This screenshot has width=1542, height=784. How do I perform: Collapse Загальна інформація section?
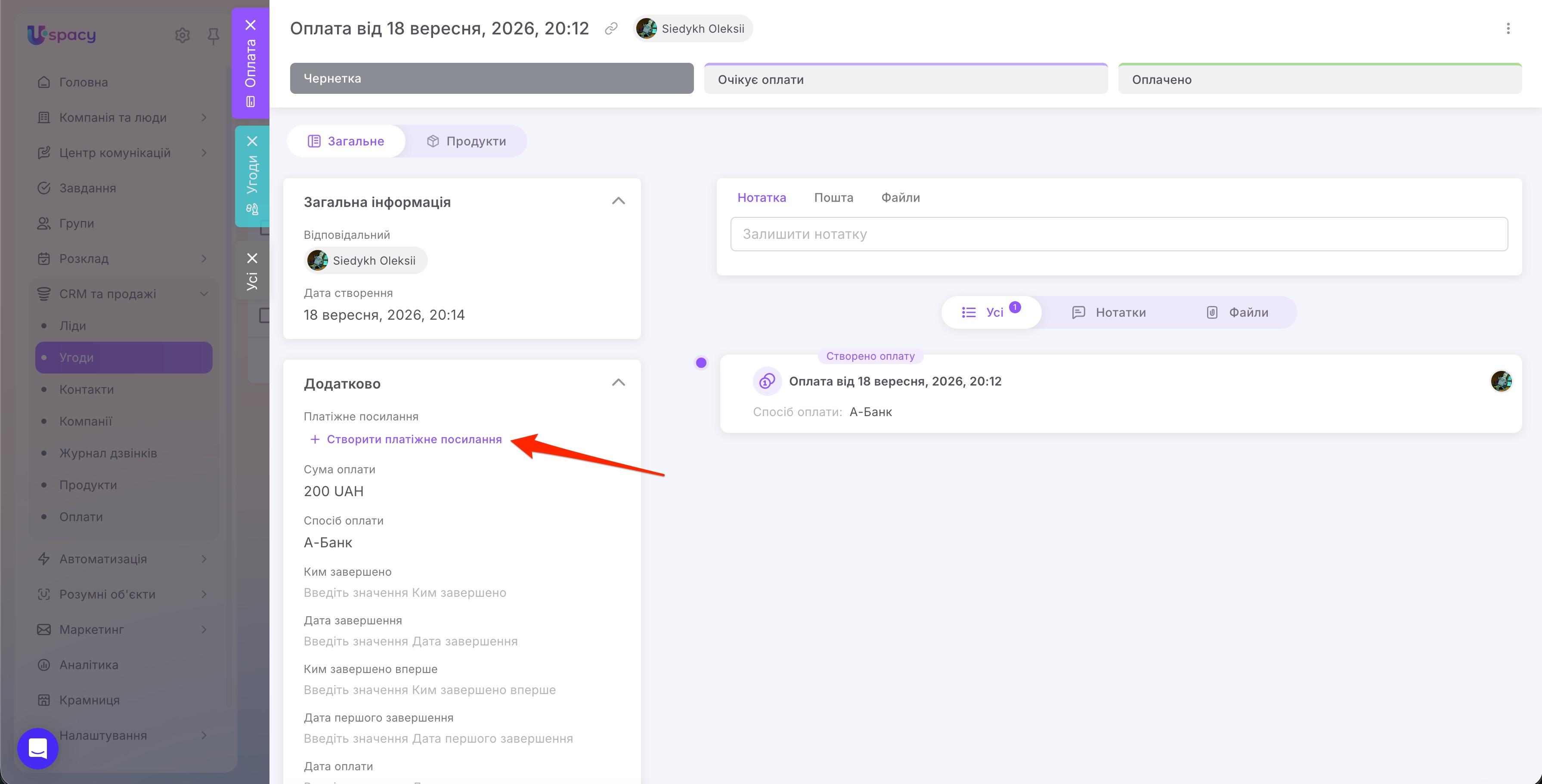[618, 201]
